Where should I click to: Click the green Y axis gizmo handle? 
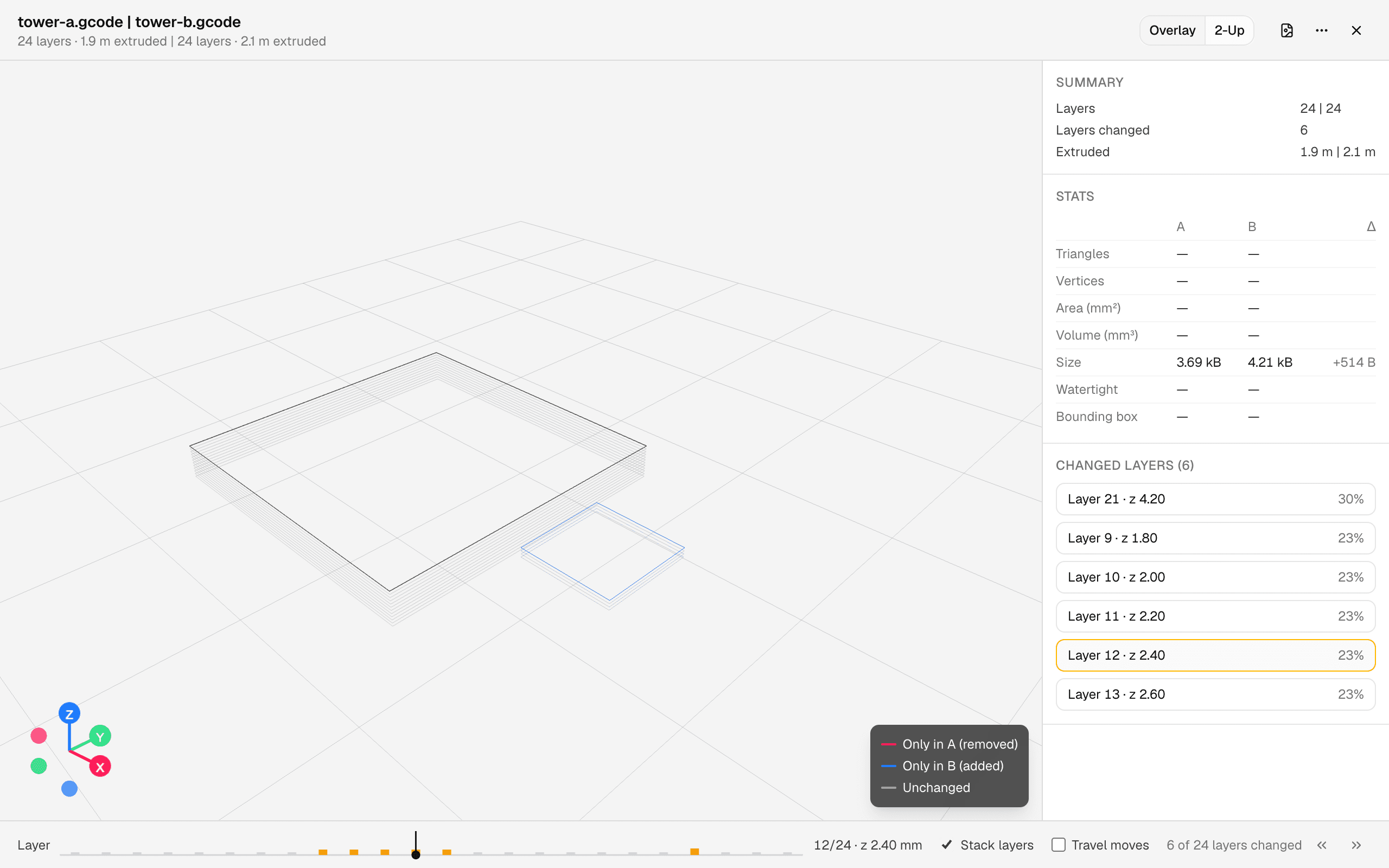tap(100, 736)
